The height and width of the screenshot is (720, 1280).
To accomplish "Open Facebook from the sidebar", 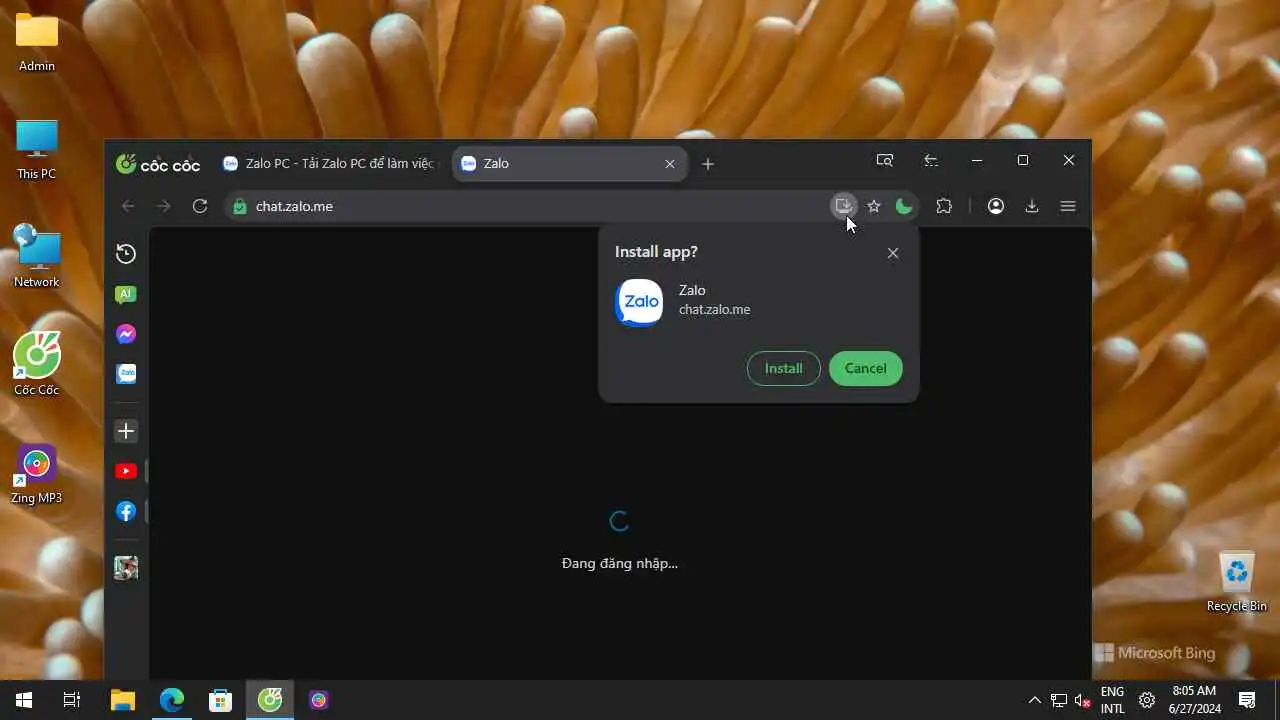I will click(x=126, y=511).
